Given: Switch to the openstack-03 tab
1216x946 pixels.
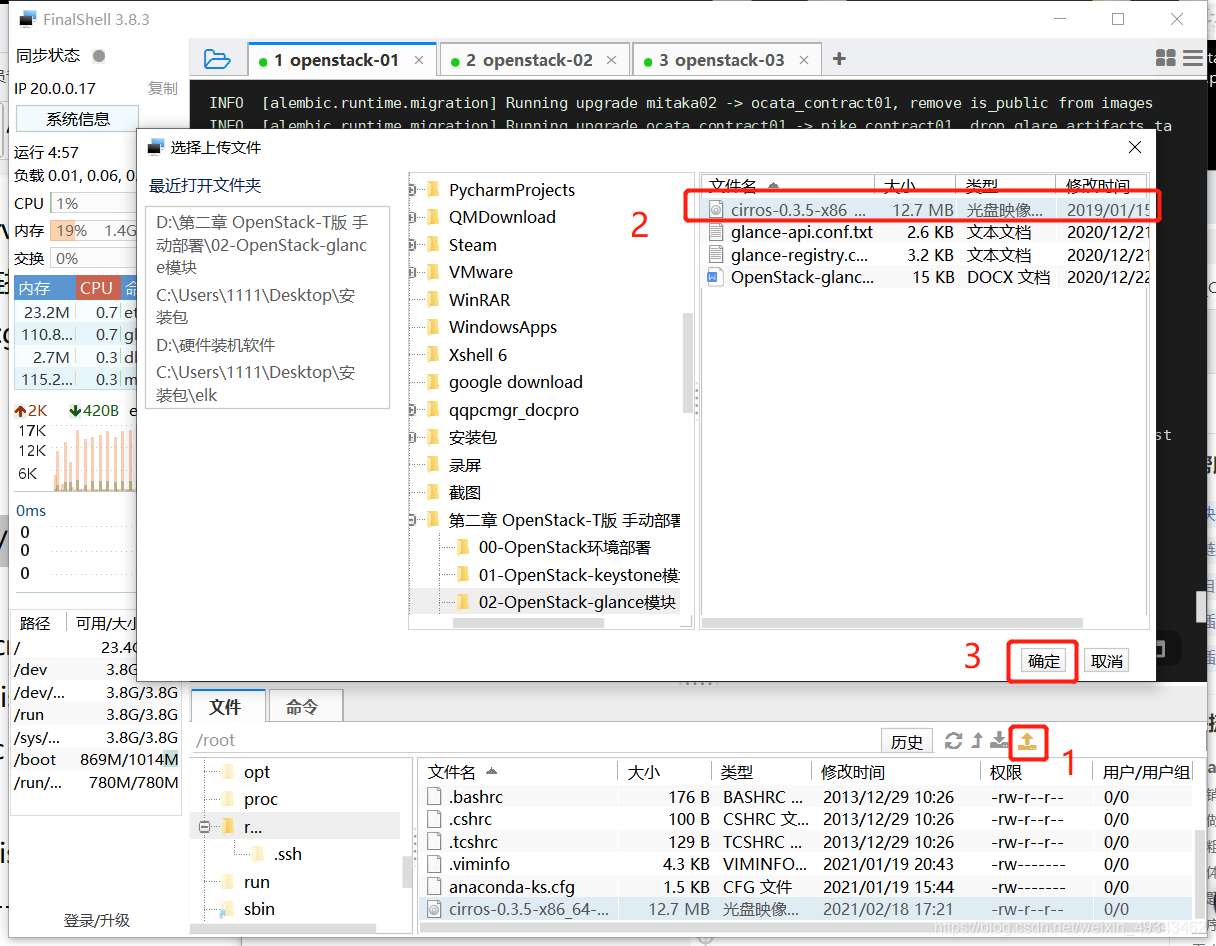Looking at the screenshot, I should pyautogui.click(x=727, y=60).
